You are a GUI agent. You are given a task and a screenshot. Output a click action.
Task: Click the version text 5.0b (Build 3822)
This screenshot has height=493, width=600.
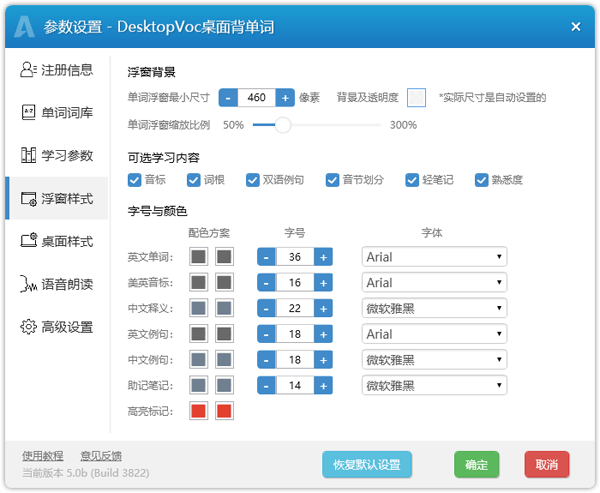click(108, 473)
